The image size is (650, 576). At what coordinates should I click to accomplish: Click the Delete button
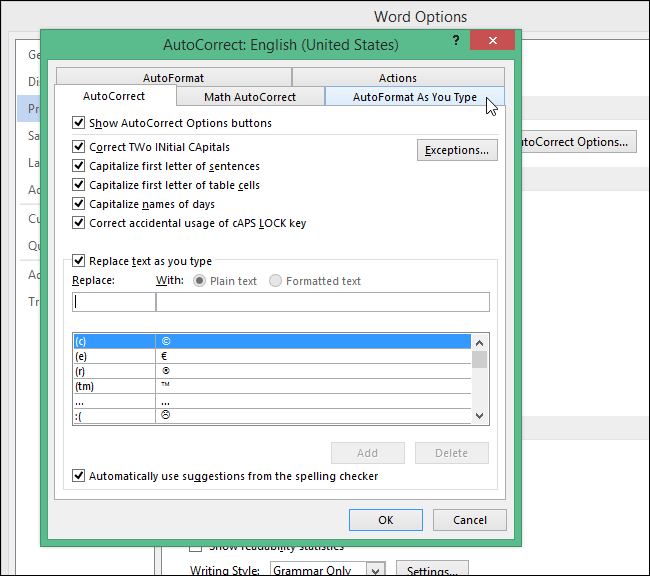point(451,453)
